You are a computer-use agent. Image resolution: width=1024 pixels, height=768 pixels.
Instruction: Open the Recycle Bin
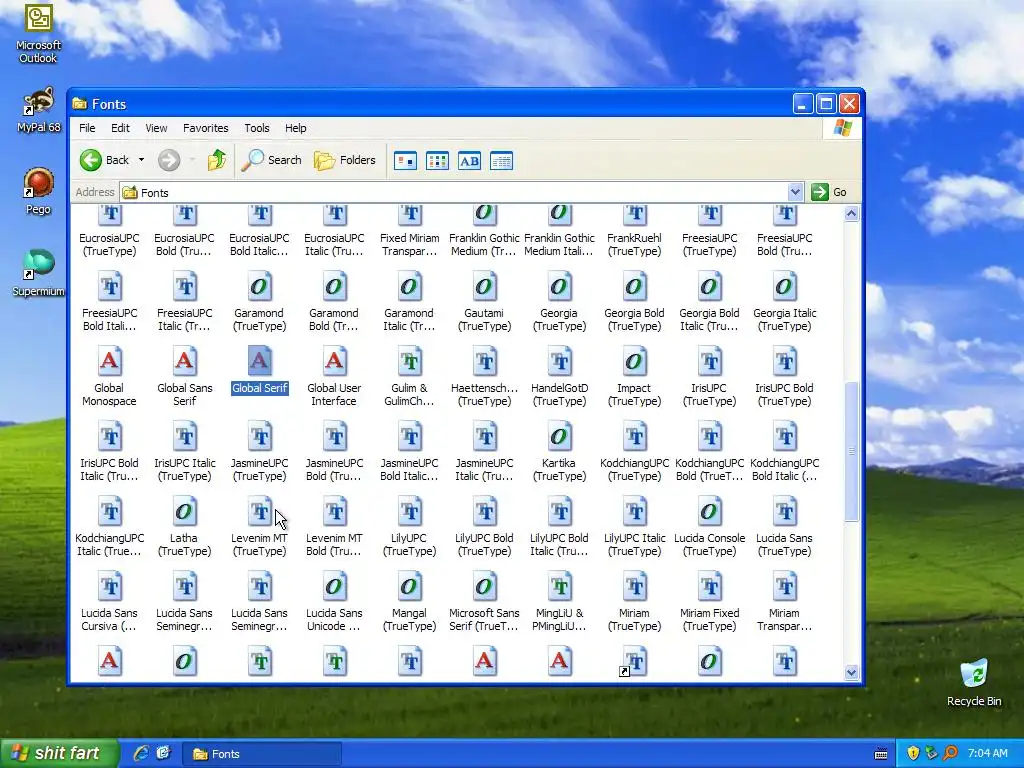tap(974, 683)
